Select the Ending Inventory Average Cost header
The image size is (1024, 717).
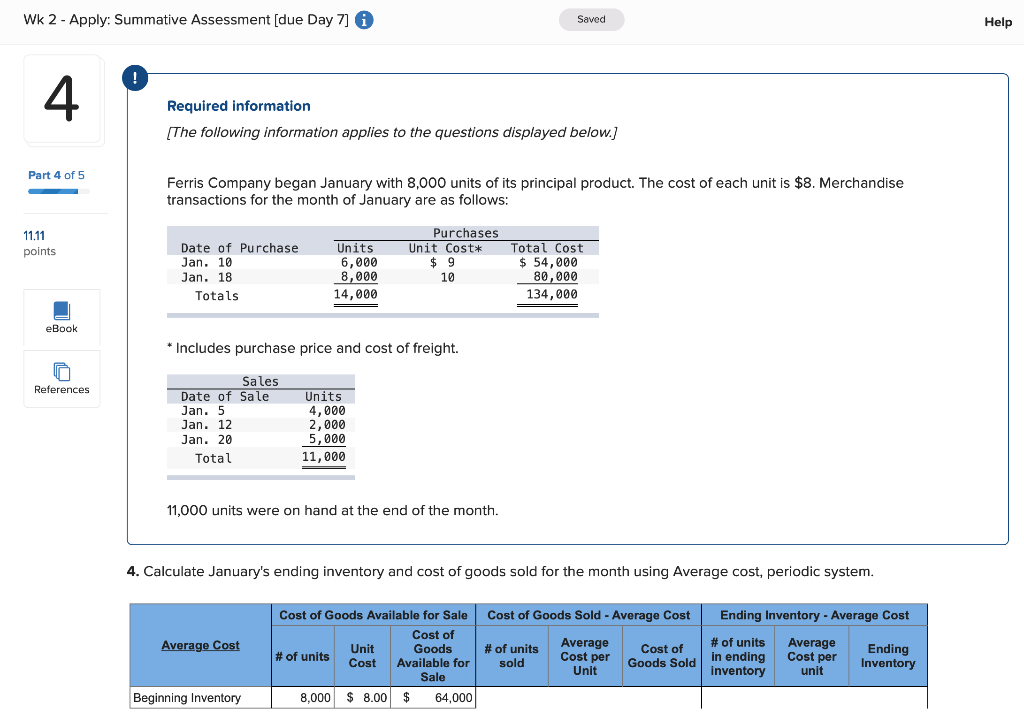click(x=813, y=614)
